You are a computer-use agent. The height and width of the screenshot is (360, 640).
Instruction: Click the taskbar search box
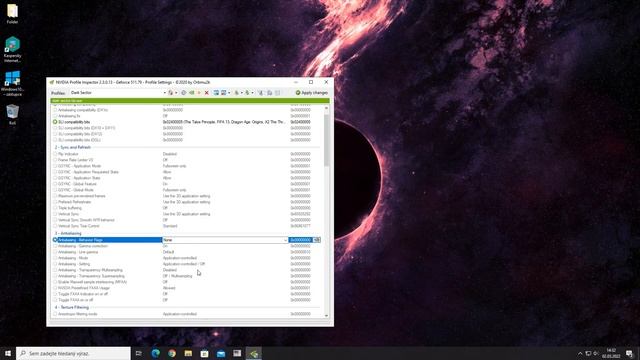coord(73,353)
